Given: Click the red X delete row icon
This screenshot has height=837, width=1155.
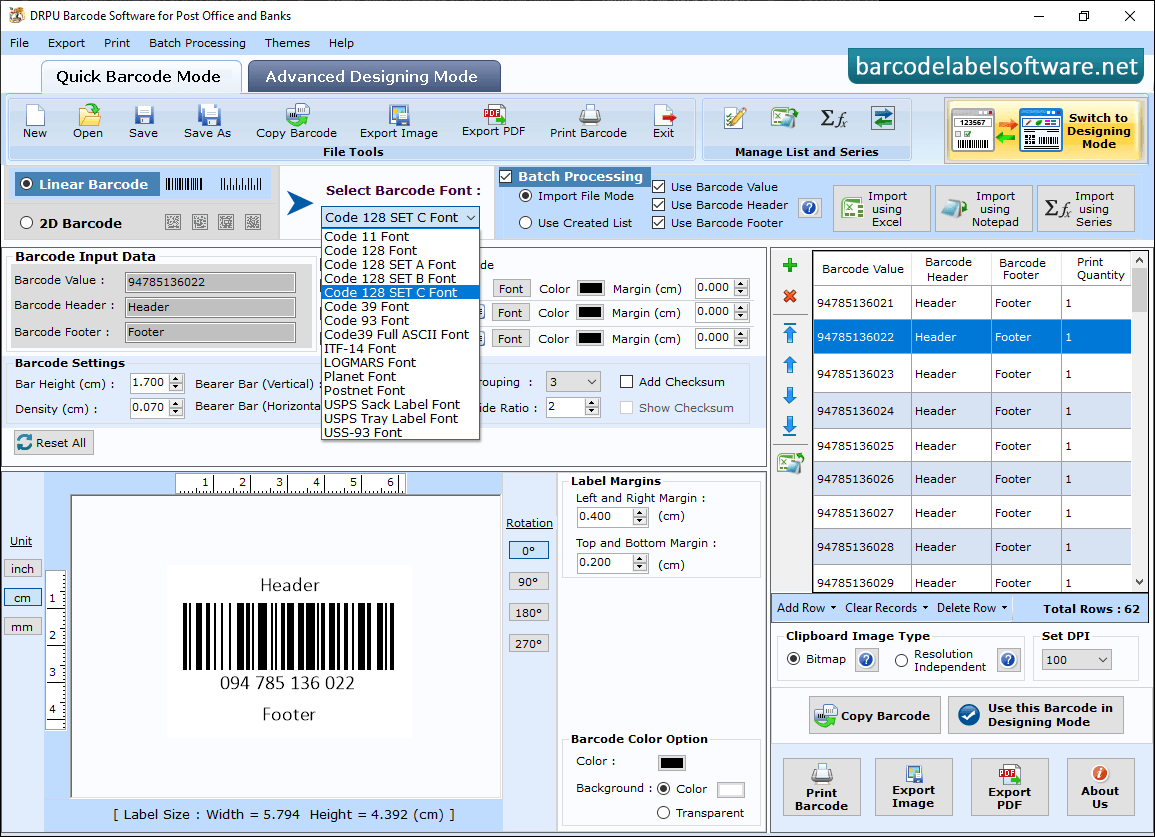Looking at the screenshot, I should (790, 296).
